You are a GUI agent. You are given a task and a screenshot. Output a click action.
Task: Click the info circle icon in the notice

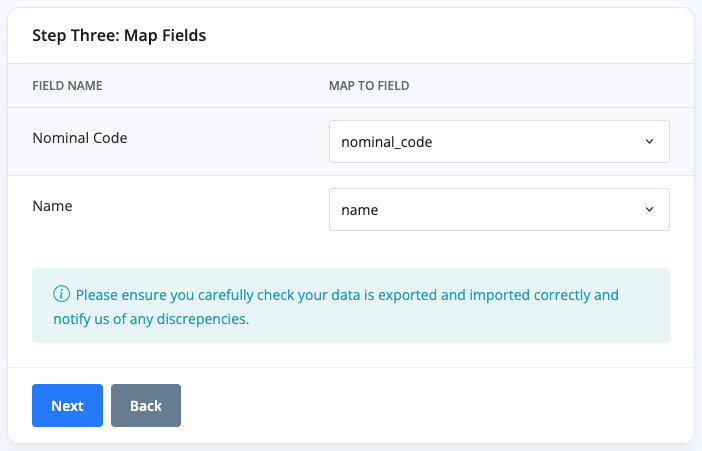(x=62, y=295)
